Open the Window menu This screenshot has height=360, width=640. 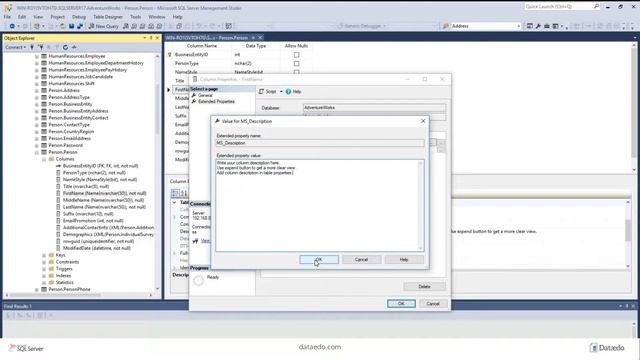(x=157, y=17)
